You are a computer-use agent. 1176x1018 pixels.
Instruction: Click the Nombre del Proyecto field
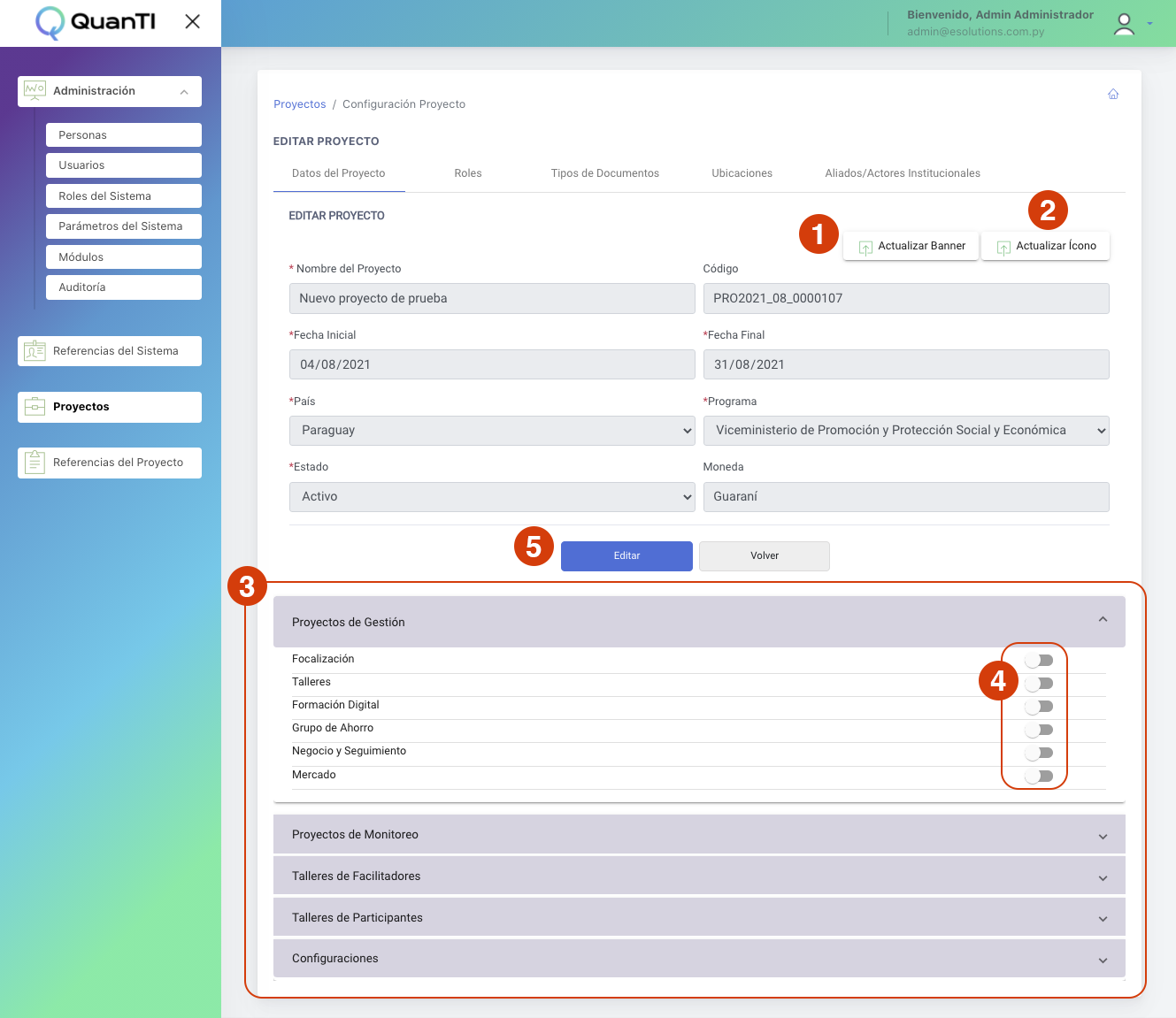492,298
